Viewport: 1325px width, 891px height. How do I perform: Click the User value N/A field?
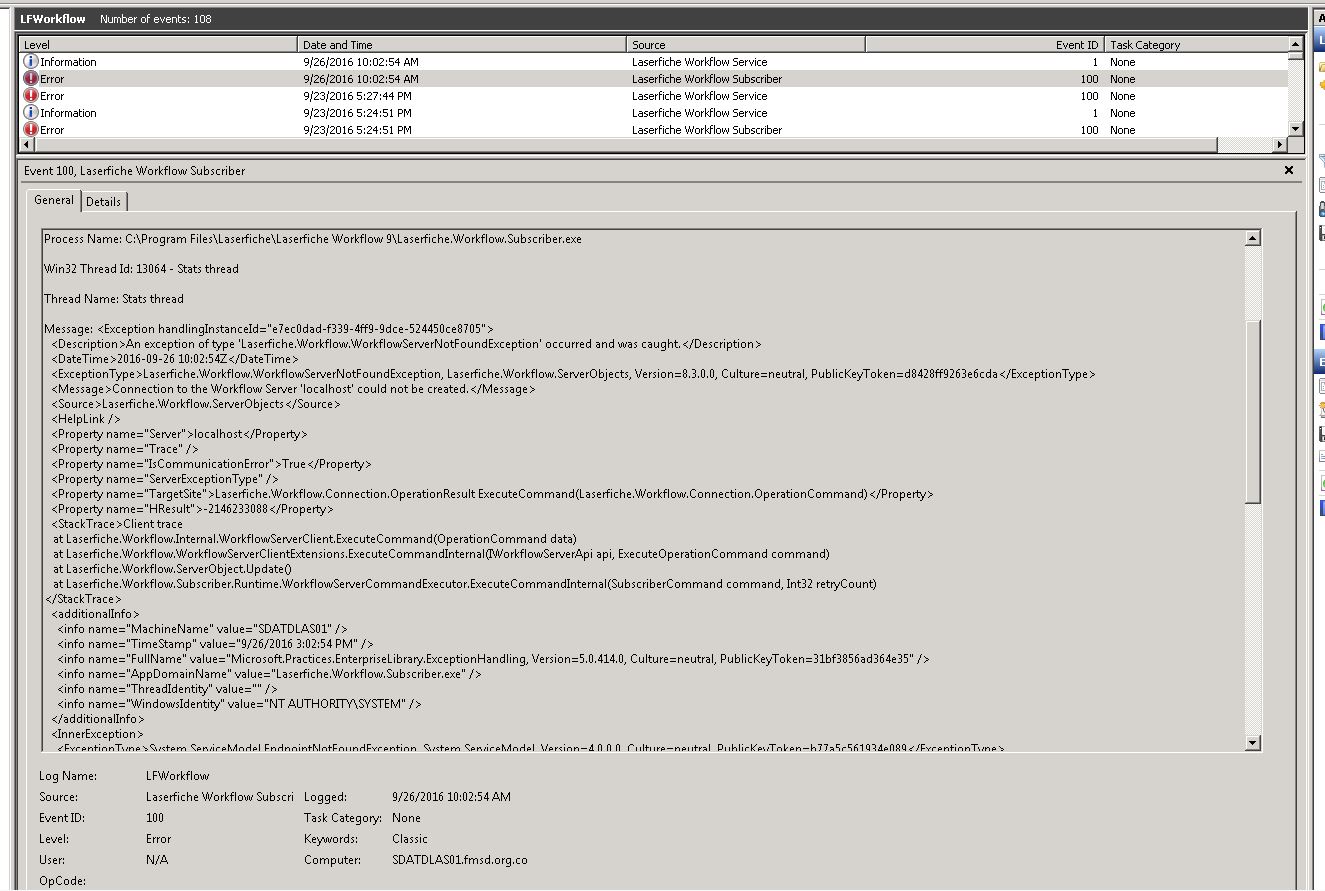[157, 860]
